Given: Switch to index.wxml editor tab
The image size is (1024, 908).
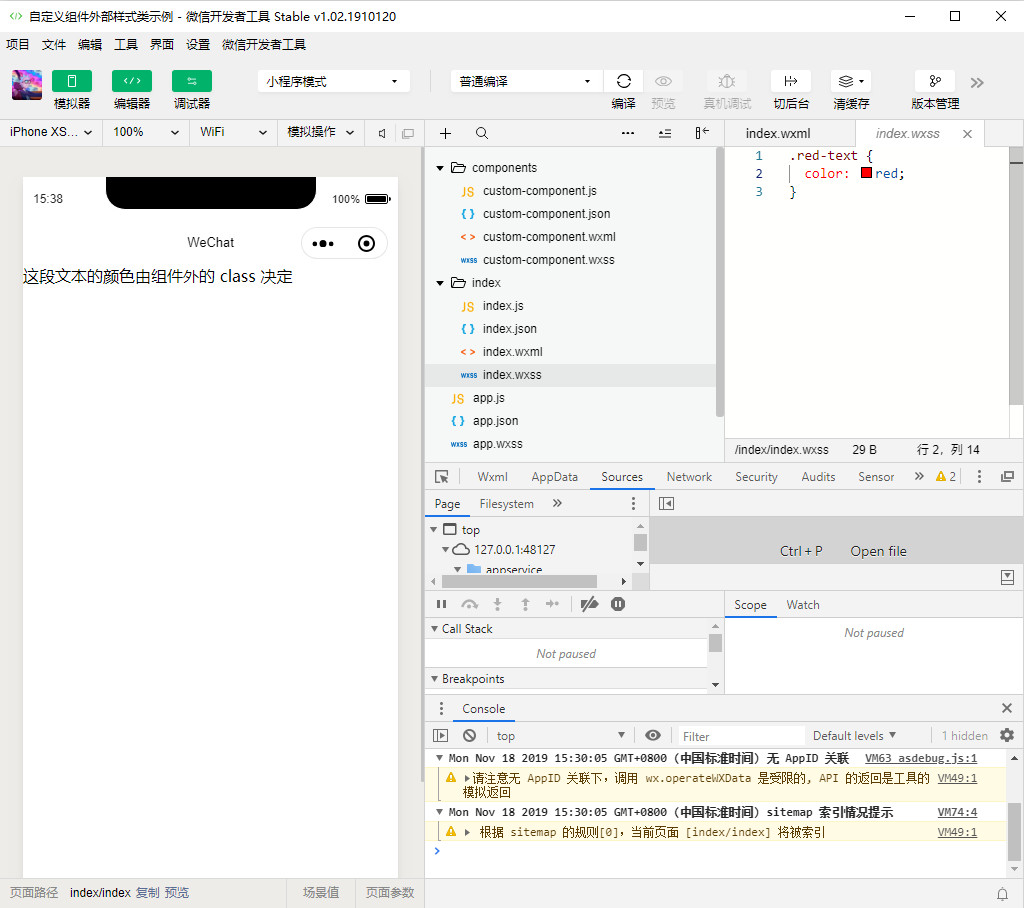Looking at the screenshot, I should coord(778,133).
